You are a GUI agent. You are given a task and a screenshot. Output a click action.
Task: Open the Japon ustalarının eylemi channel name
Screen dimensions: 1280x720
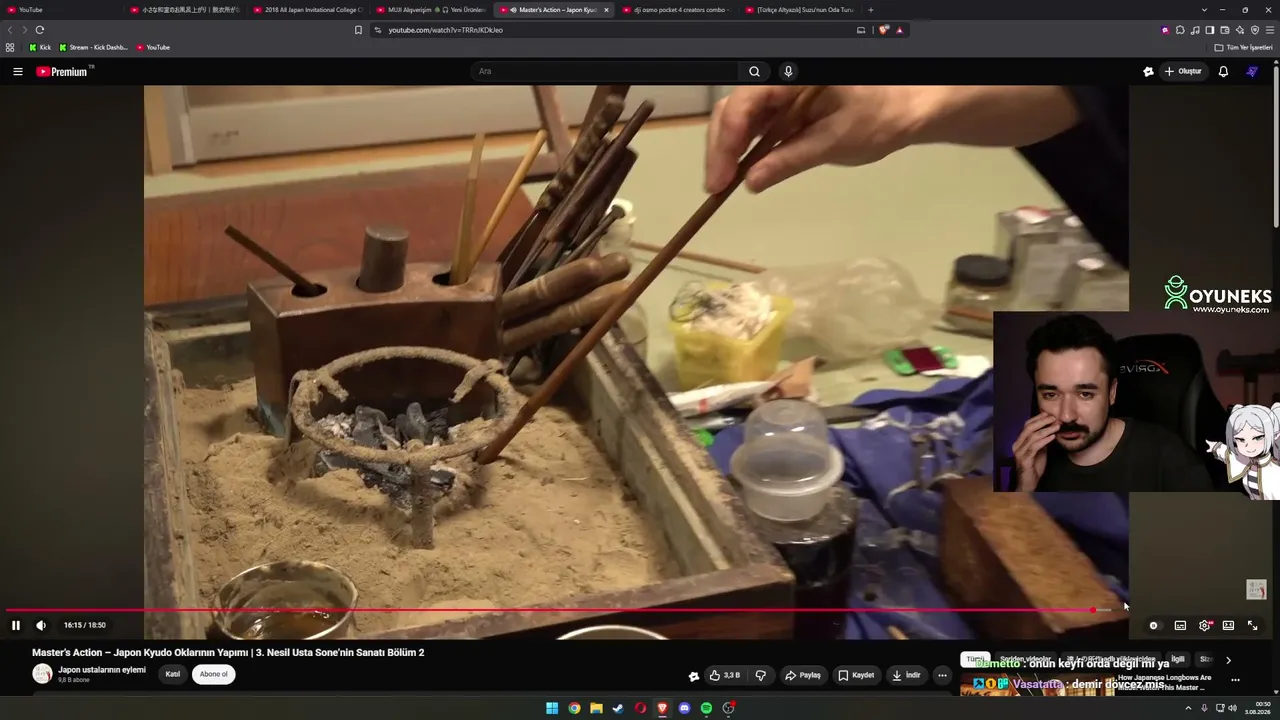[x=102, y=669]
